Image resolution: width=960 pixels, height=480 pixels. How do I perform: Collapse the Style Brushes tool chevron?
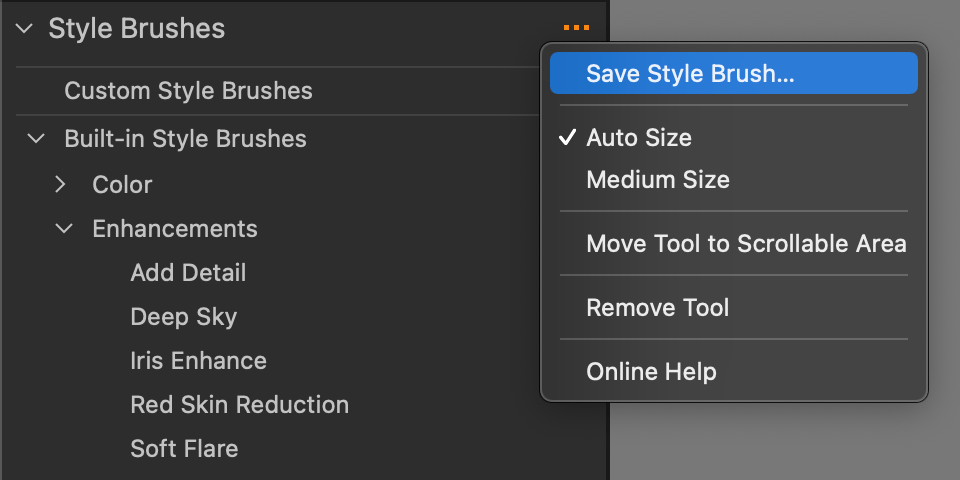24,28
